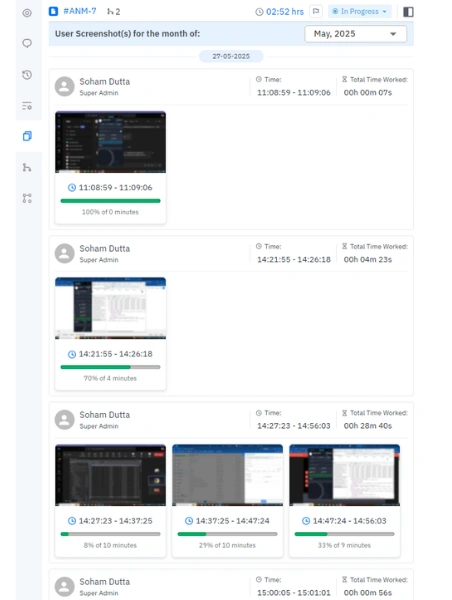The width and height of the screenshot is (452, 600).
Task: Open the May, 2025 month dropdown
Action: tap(355, 34)
